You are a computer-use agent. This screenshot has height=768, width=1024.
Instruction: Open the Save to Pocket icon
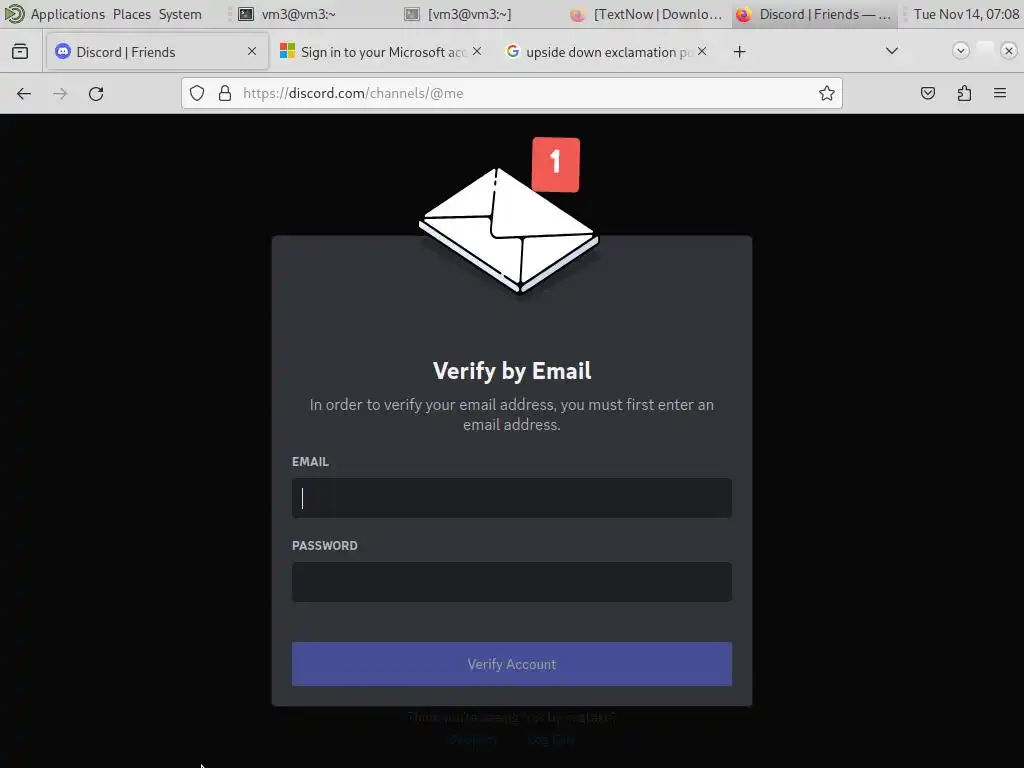point(927,93)
